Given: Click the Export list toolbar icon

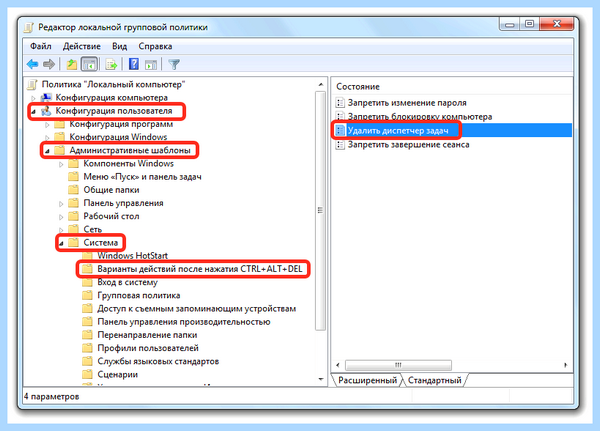Looking at the screenshot, I should pyautogui.click(x=111, y=64).
